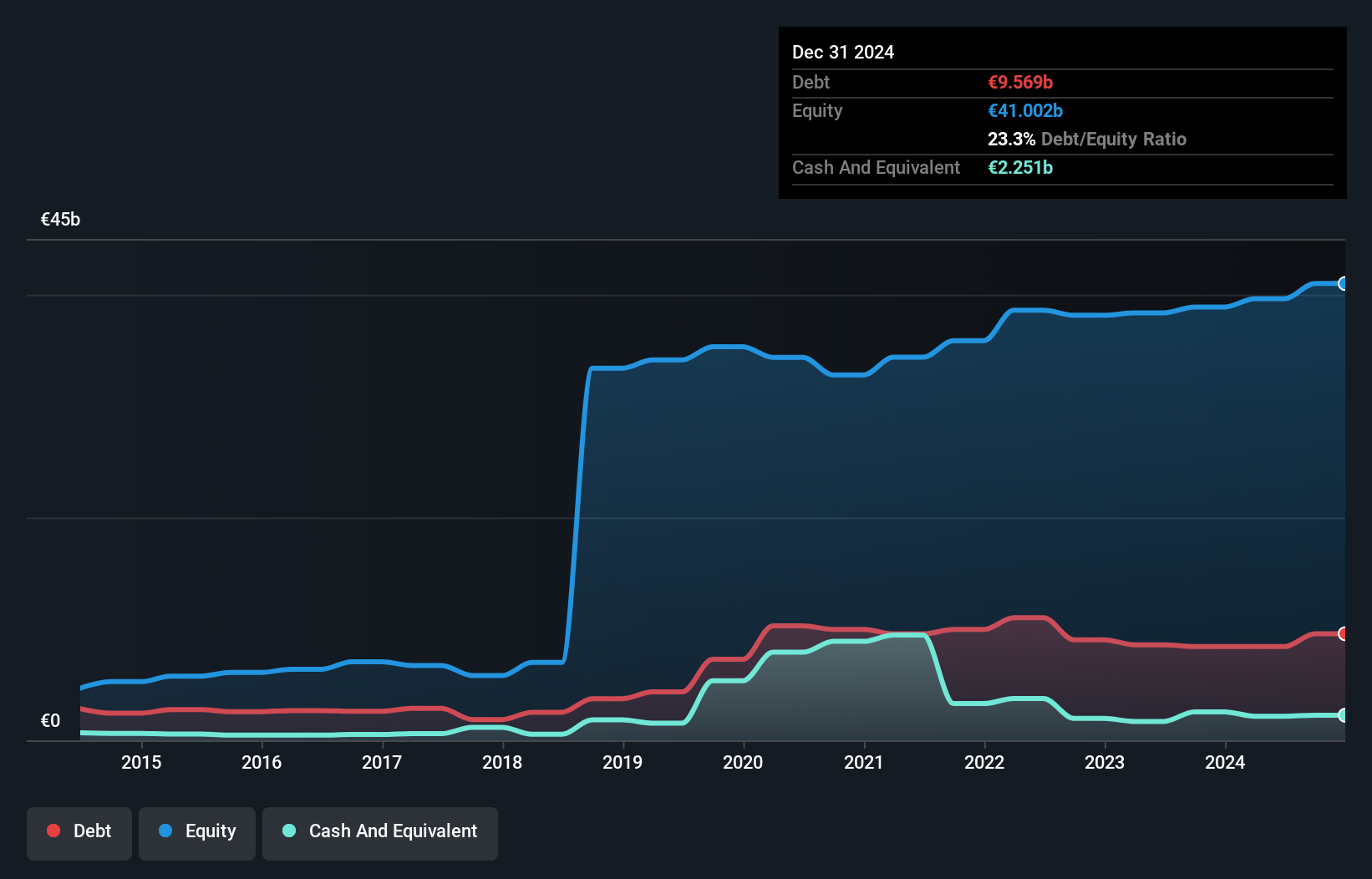Click the €0 y-axis label
1372x879 pixels.
tap(50, 721)
